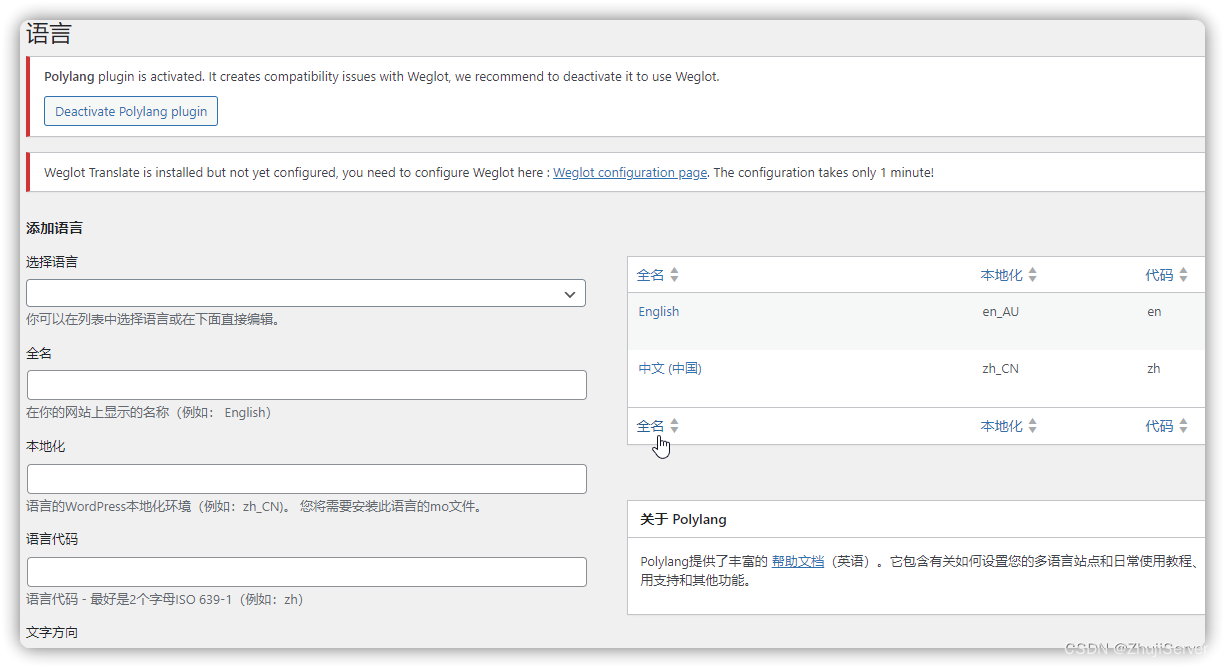Sort by 全名 in table header
Image resolution: width=1225 pixels, height=668 pixels.
pyautogui.click(x=650, y=275)
